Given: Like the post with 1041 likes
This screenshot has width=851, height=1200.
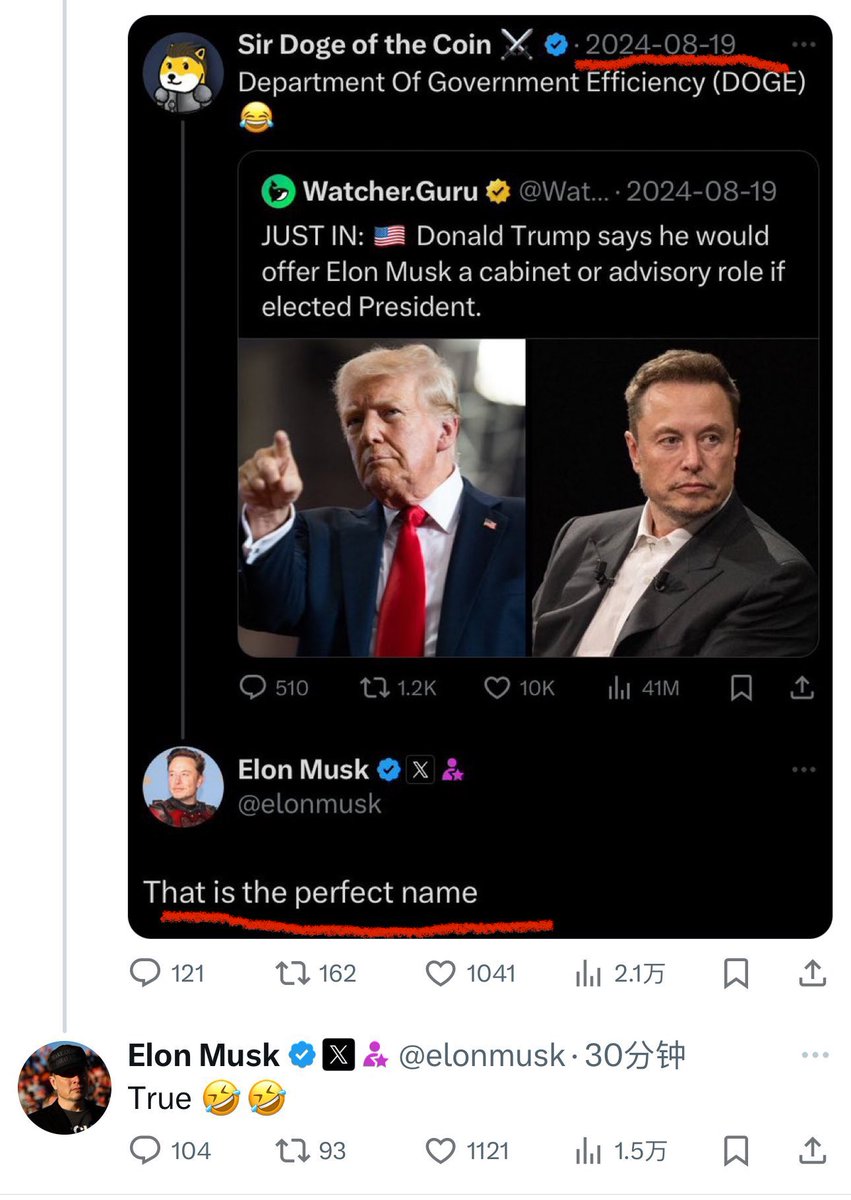Looking at the screenshot, I should point(441,973).
